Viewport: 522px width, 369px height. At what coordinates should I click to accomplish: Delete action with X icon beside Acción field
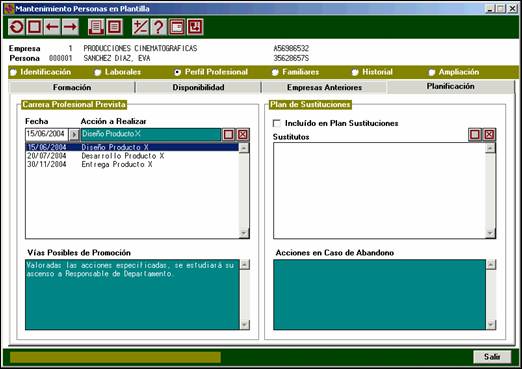click(243, 135)
